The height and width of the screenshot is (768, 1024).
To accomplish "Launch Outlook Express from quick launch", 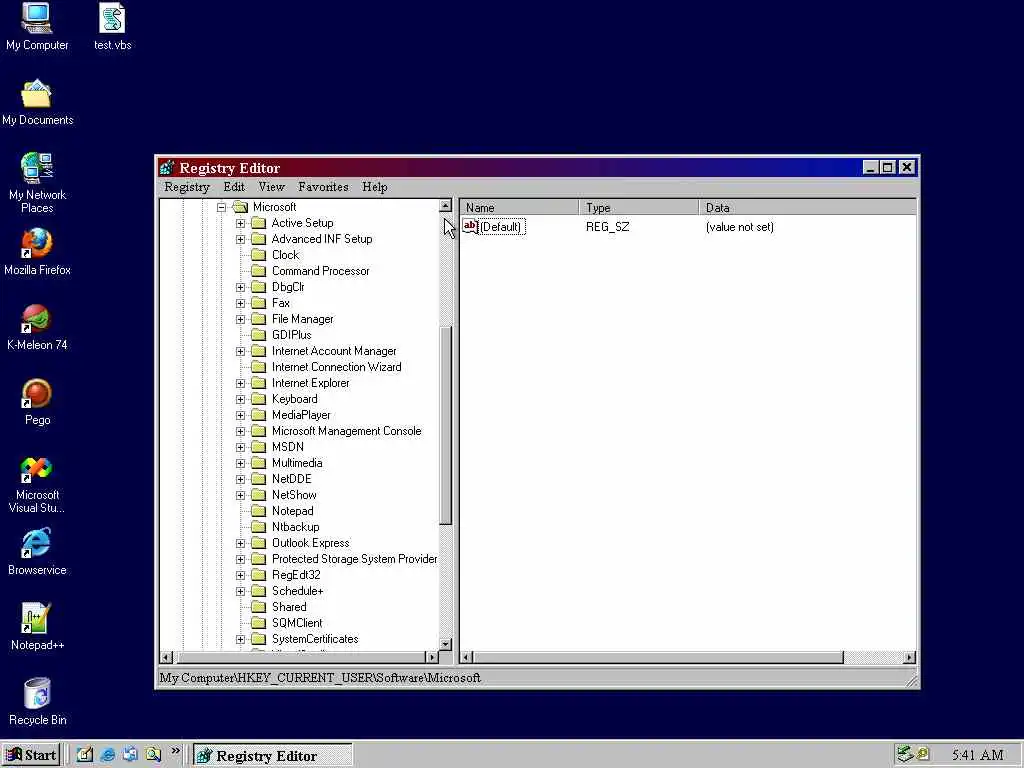I will pos(131,755).
